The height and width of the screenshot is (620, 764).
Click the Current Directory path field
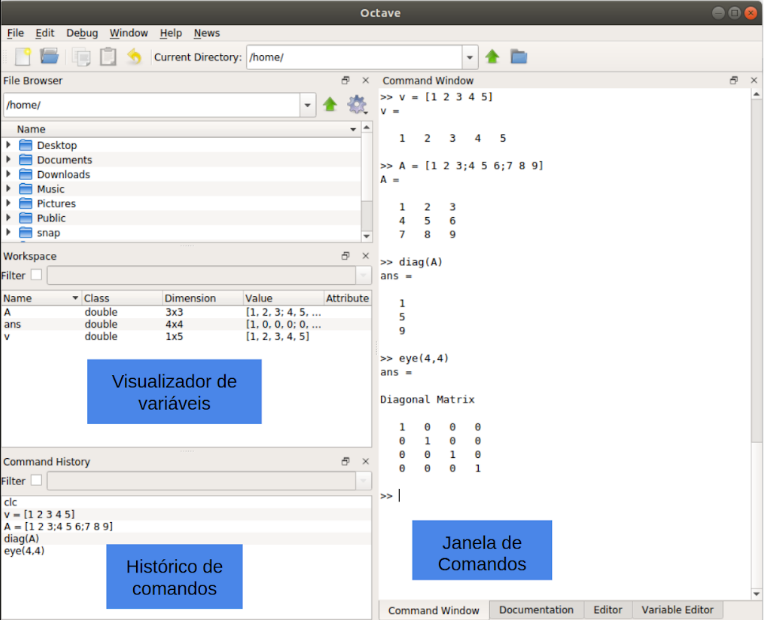click(354, 58)
